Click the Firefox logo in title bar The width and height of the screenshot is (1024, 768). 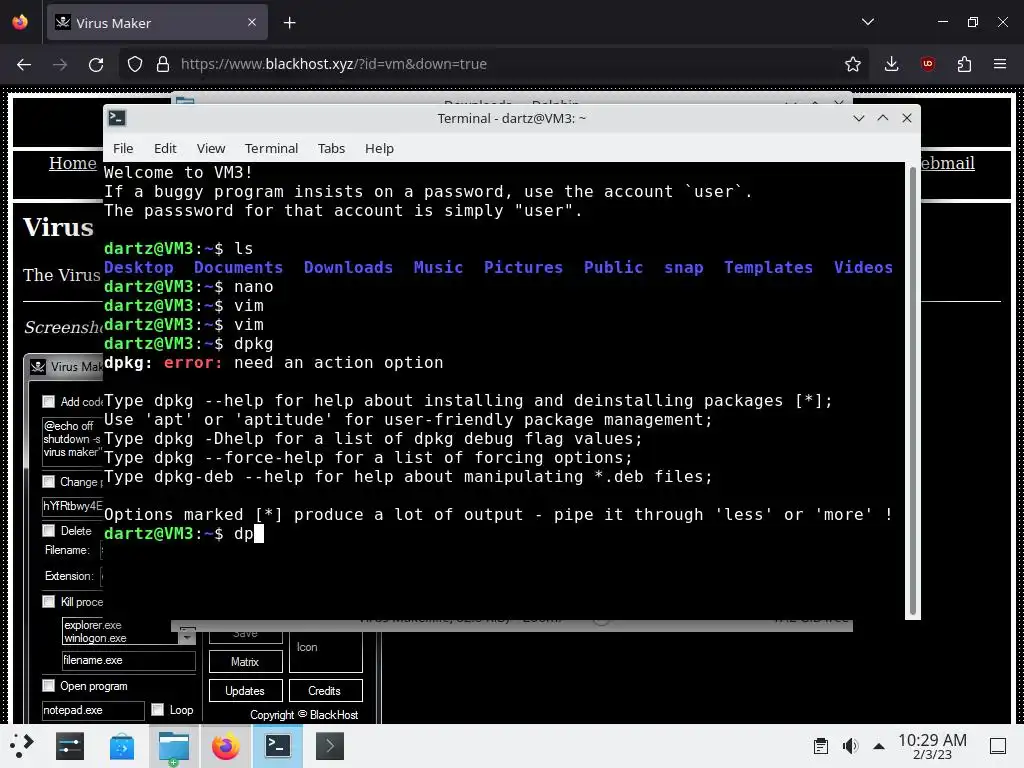coord(20,22)
